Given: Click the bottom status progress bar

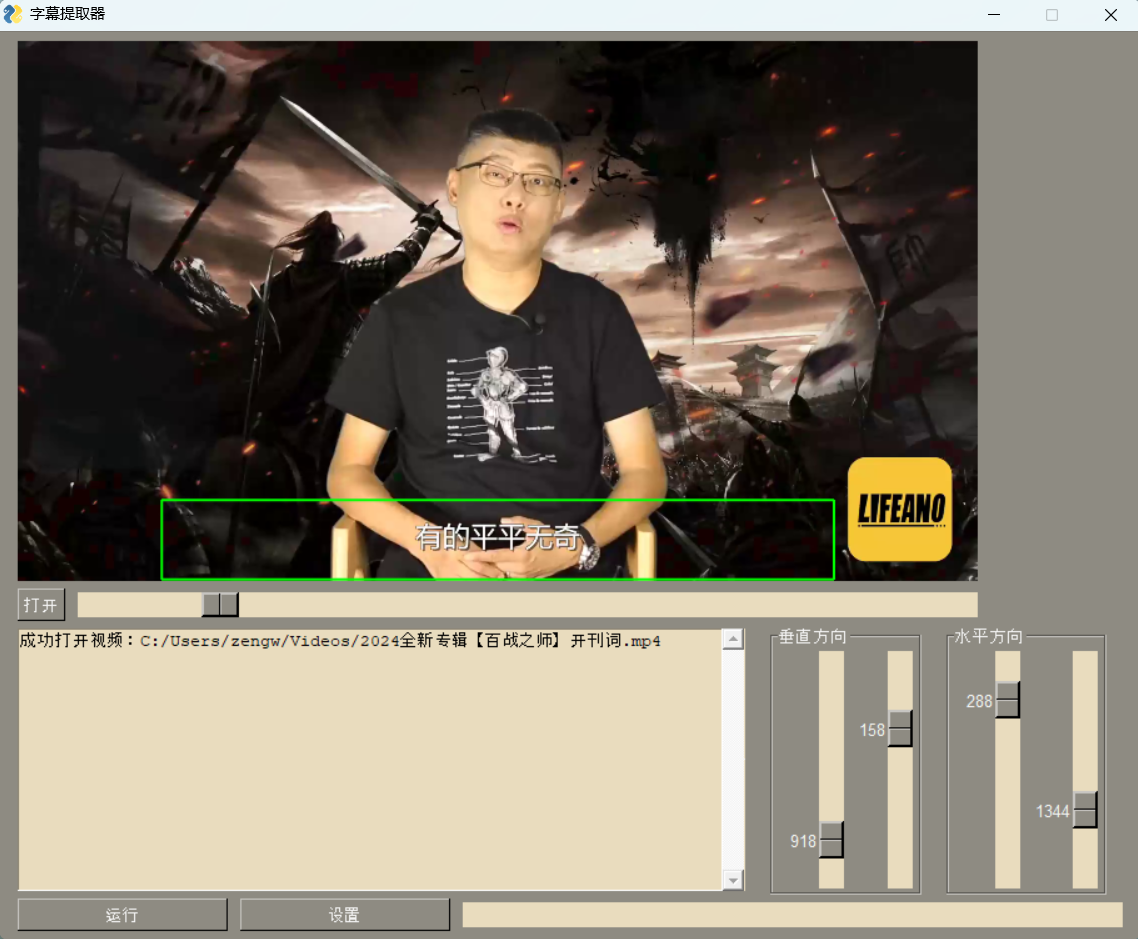Looking at the screenshot, I should pos(793,915).
